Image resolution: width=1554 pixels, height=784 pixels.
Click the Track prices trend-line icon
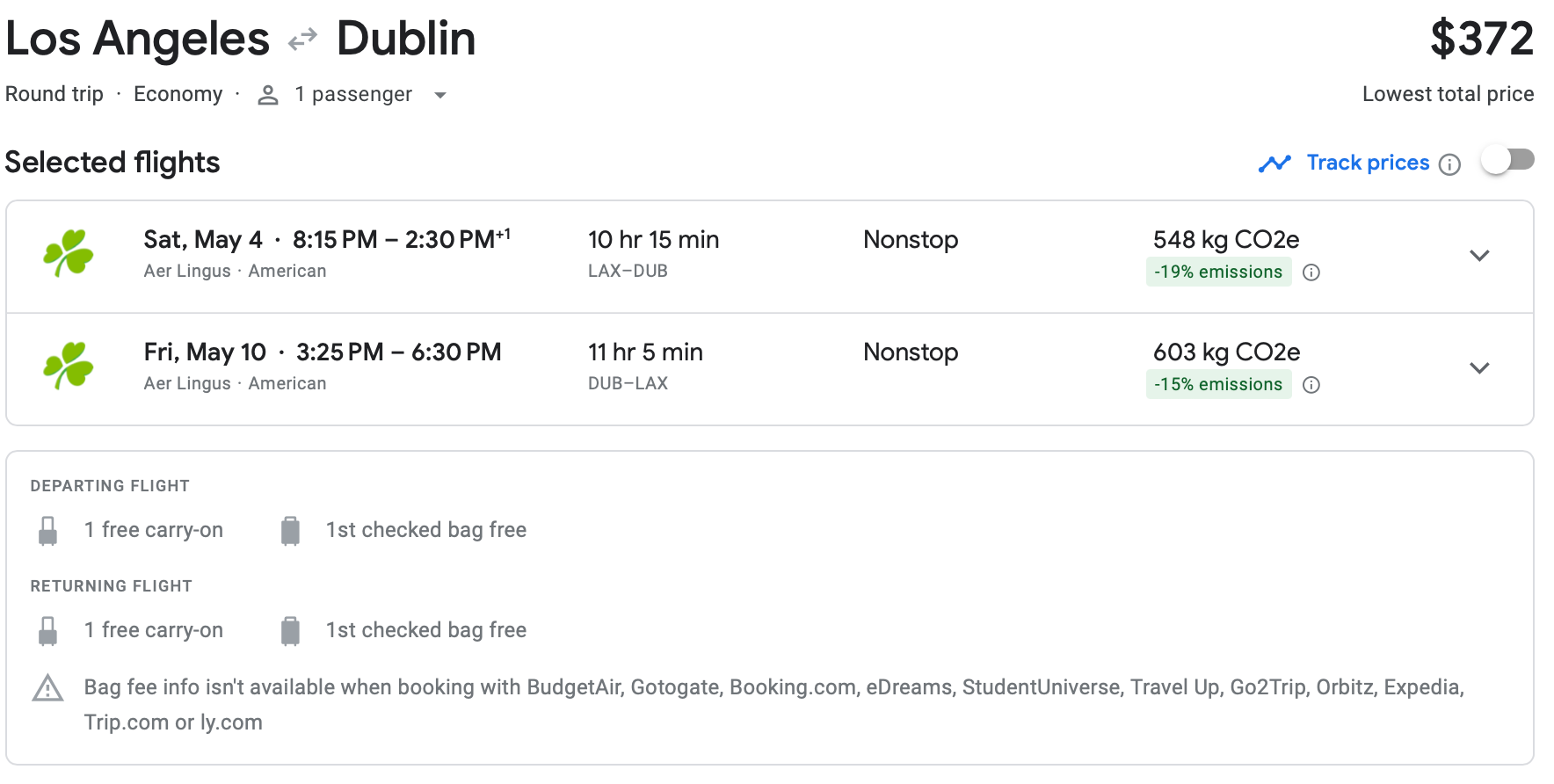tap(1274, 163)
